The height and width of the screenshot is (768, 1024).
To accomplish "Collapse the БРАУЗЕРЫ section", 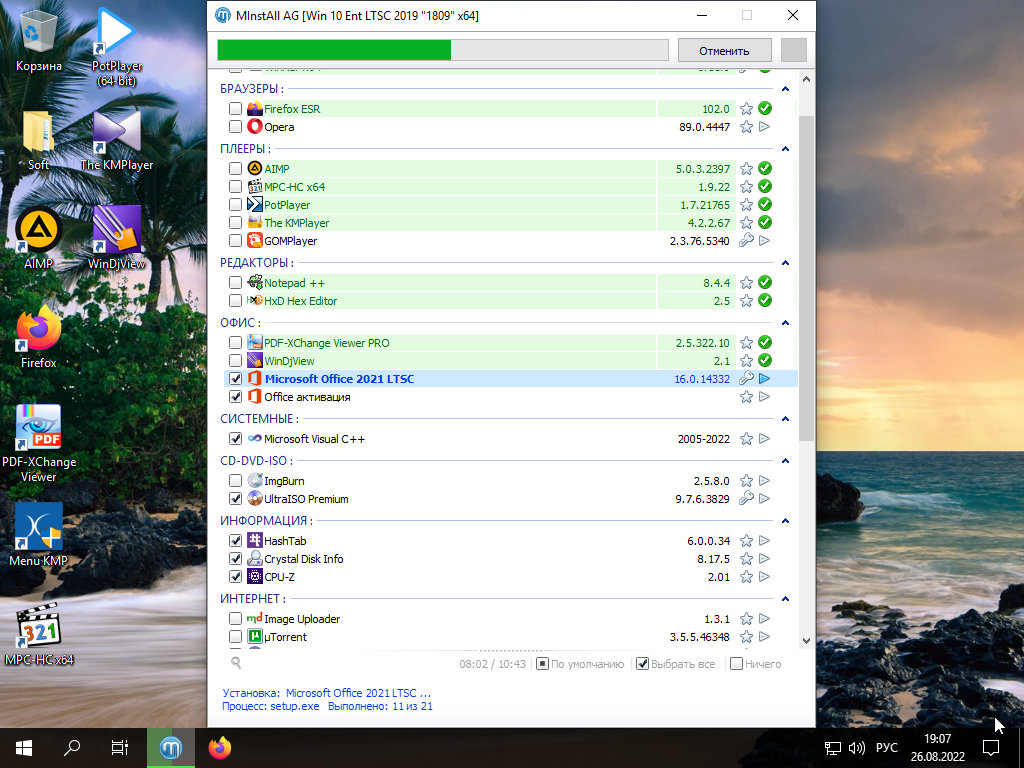I will pyautogui.click(x=786, y=89).
